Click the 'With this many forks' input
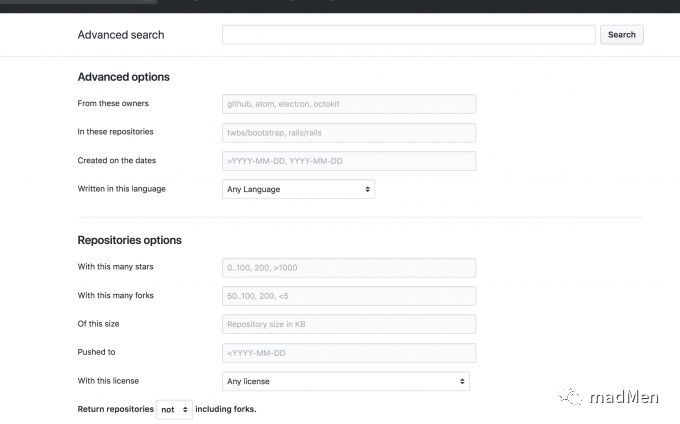The height and width of the screenshot is (424, 680). pos(348,296)
